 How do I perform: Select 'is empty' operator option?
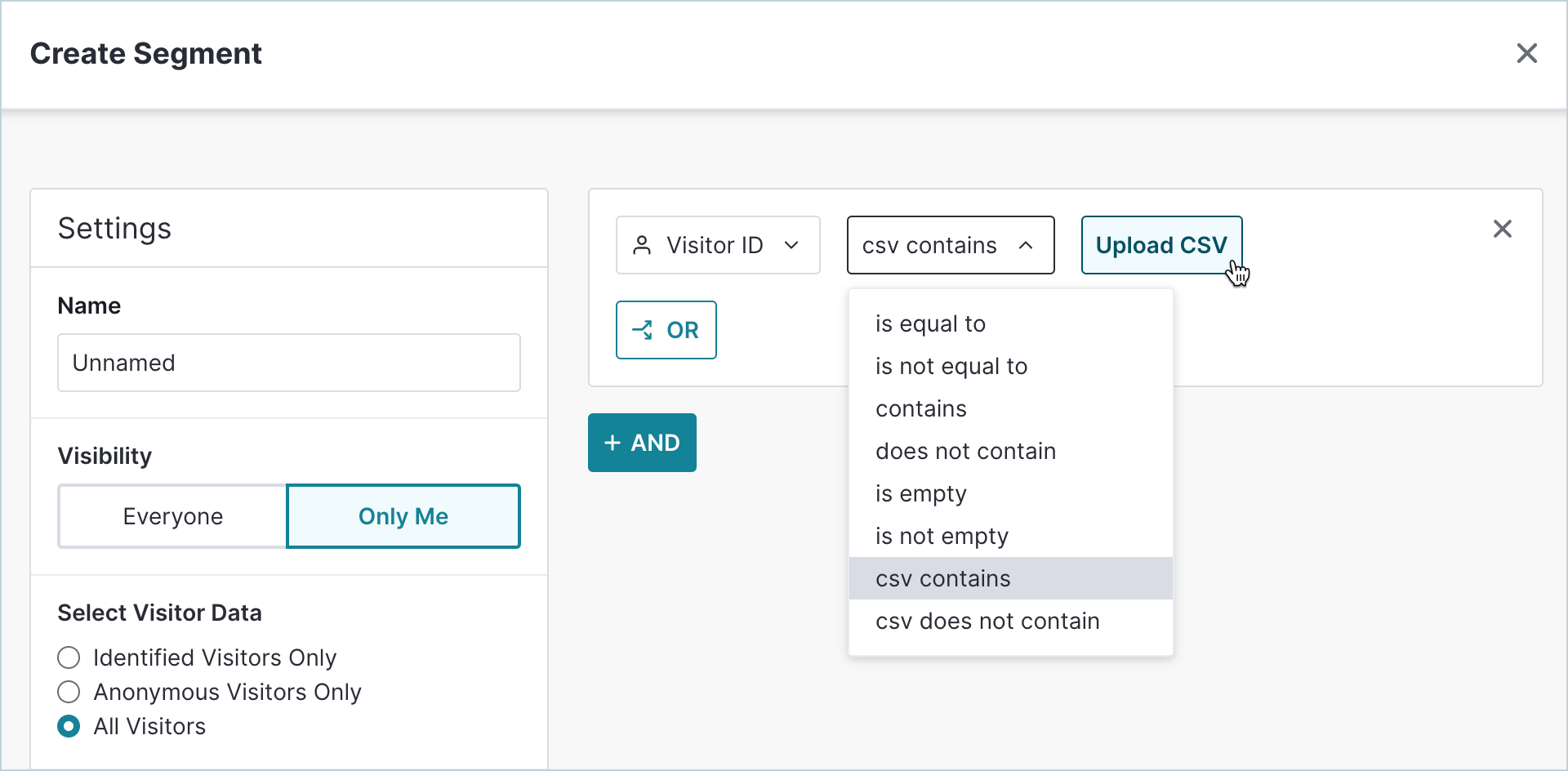click(920, 493)
